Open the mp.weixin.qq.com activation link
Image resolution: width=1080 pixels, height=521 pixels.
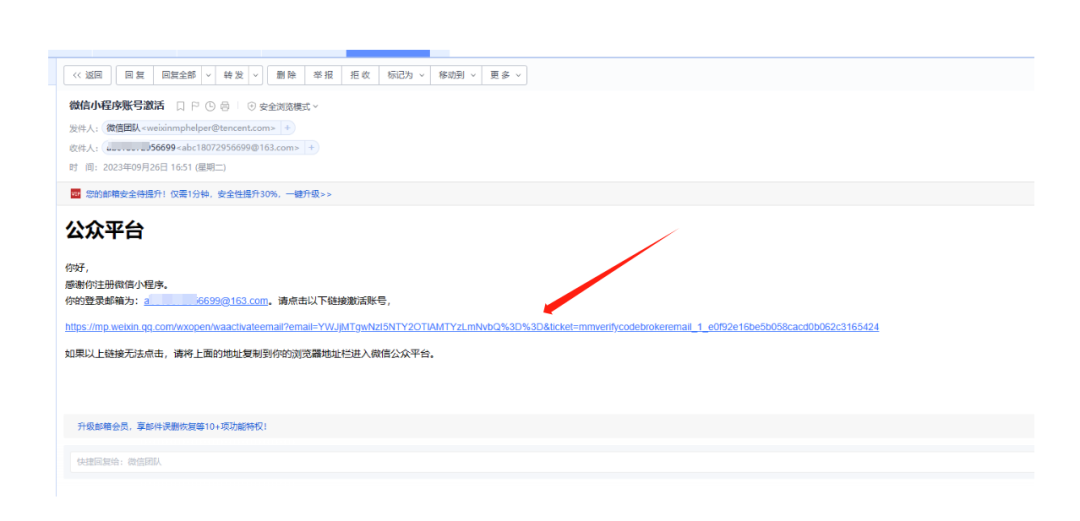[x=472, y=327]
